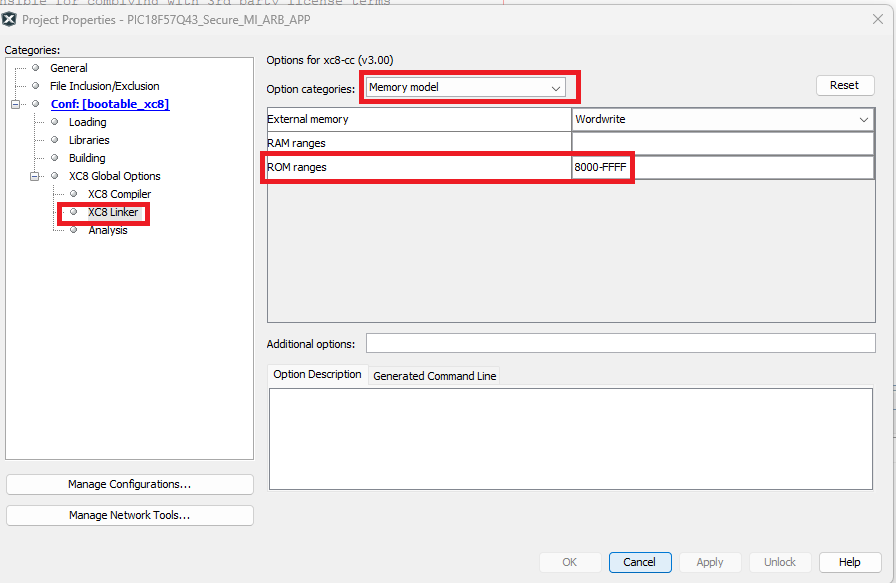Select the Loading category
Image resolution: width=896 pixels, height=583 pixels.
click(87, 122)
